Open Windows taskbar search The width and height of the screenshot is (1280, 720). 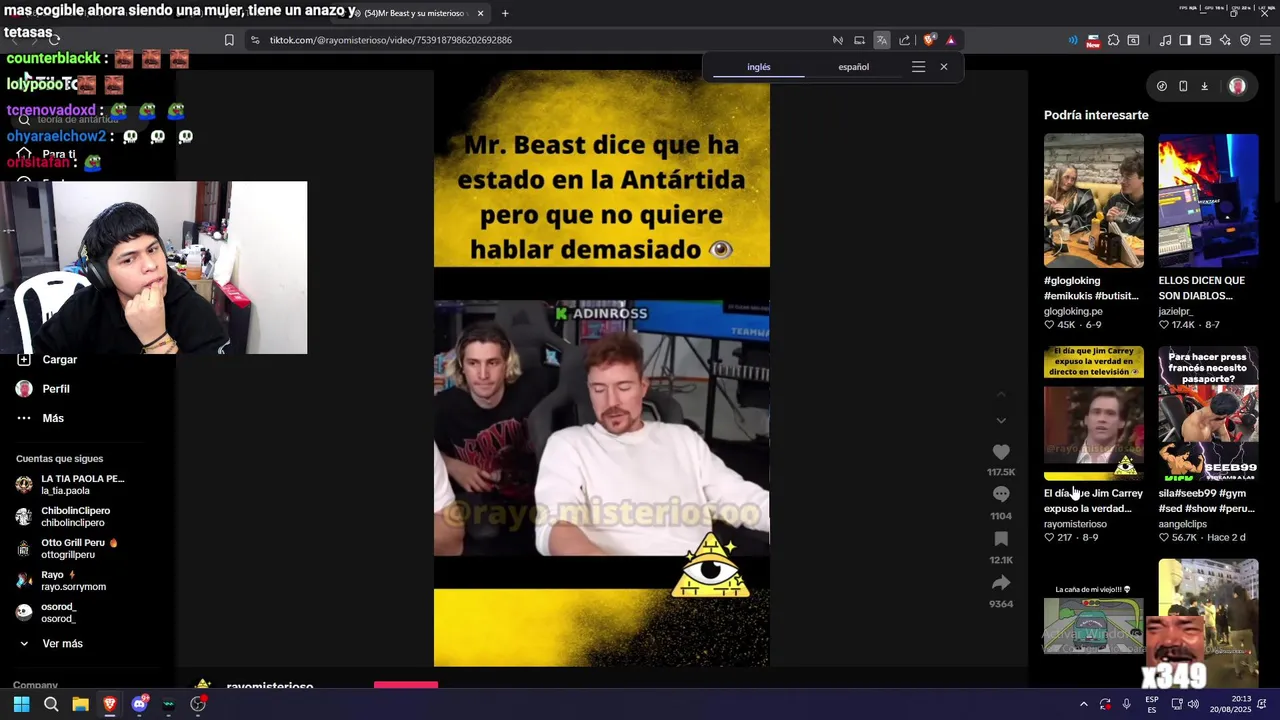pyautogui.click(x=51, y=704)
